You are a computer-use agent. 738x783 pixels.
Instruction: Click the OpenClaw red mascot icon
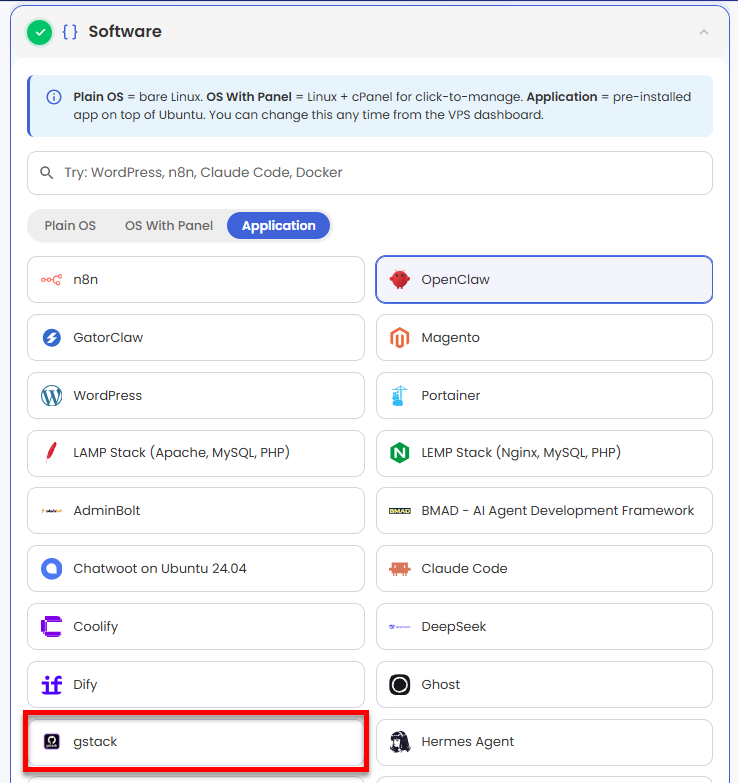(x=399, y=280)
